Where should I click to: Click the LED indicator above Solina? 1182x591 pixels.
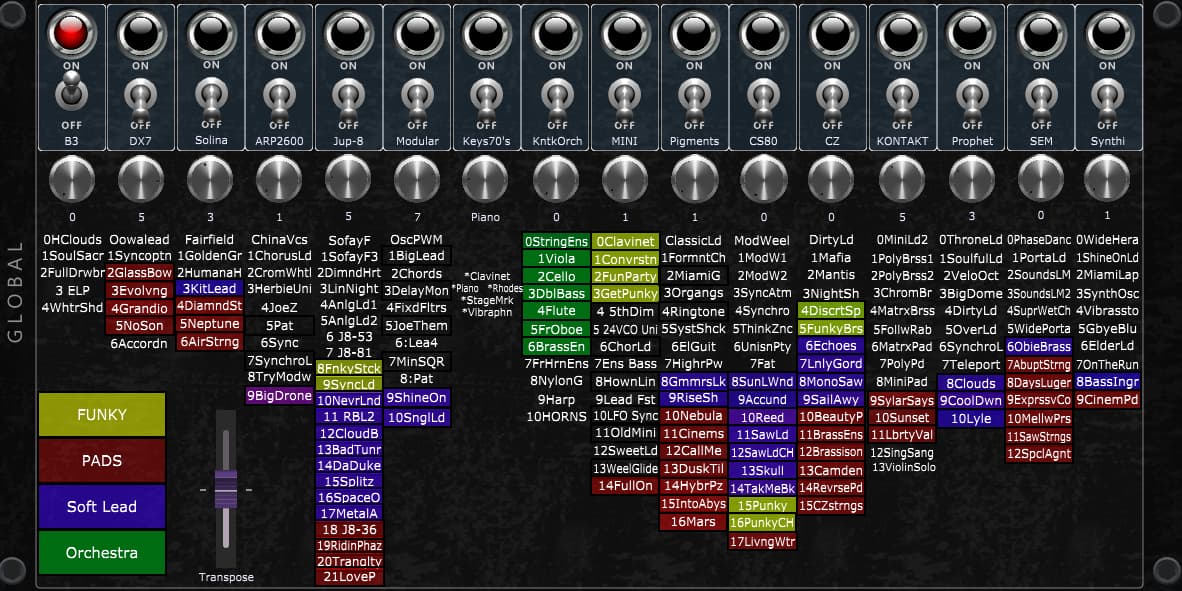coord(210,32)
